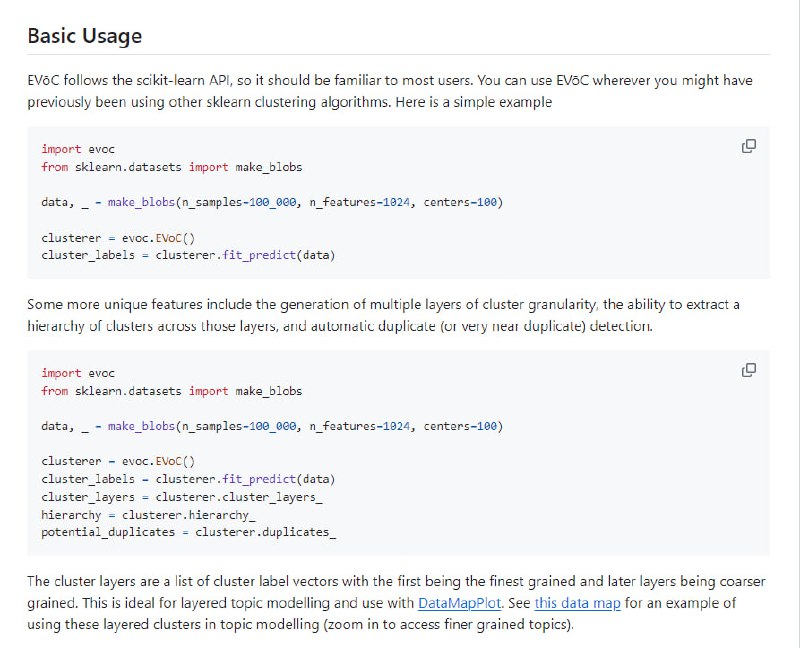
Task: Copy the first code block to clipboard
Action: [x=748, y=146]
